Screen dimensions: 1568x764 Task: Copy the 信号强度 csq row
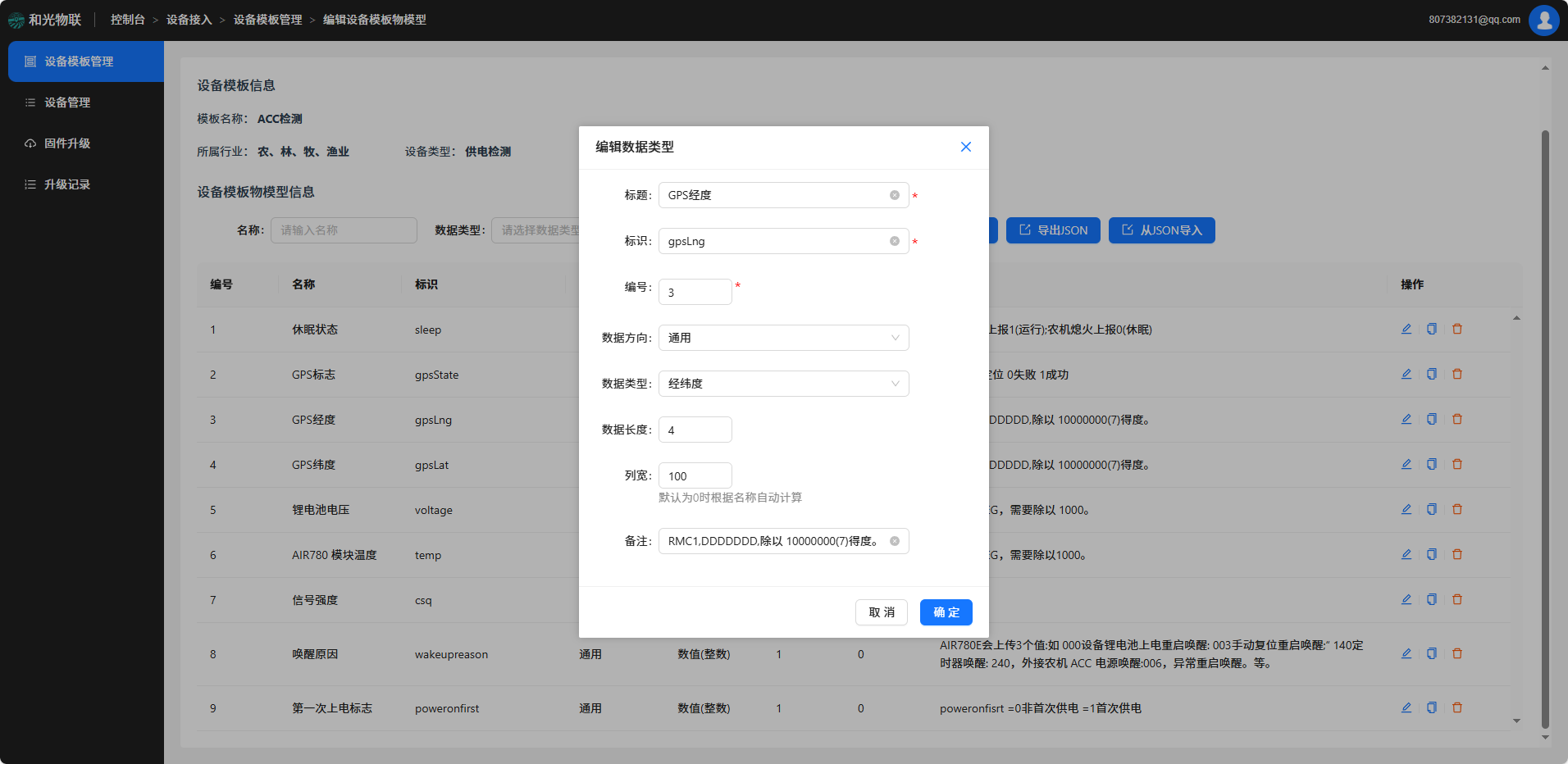click(x=1432, y=599)
